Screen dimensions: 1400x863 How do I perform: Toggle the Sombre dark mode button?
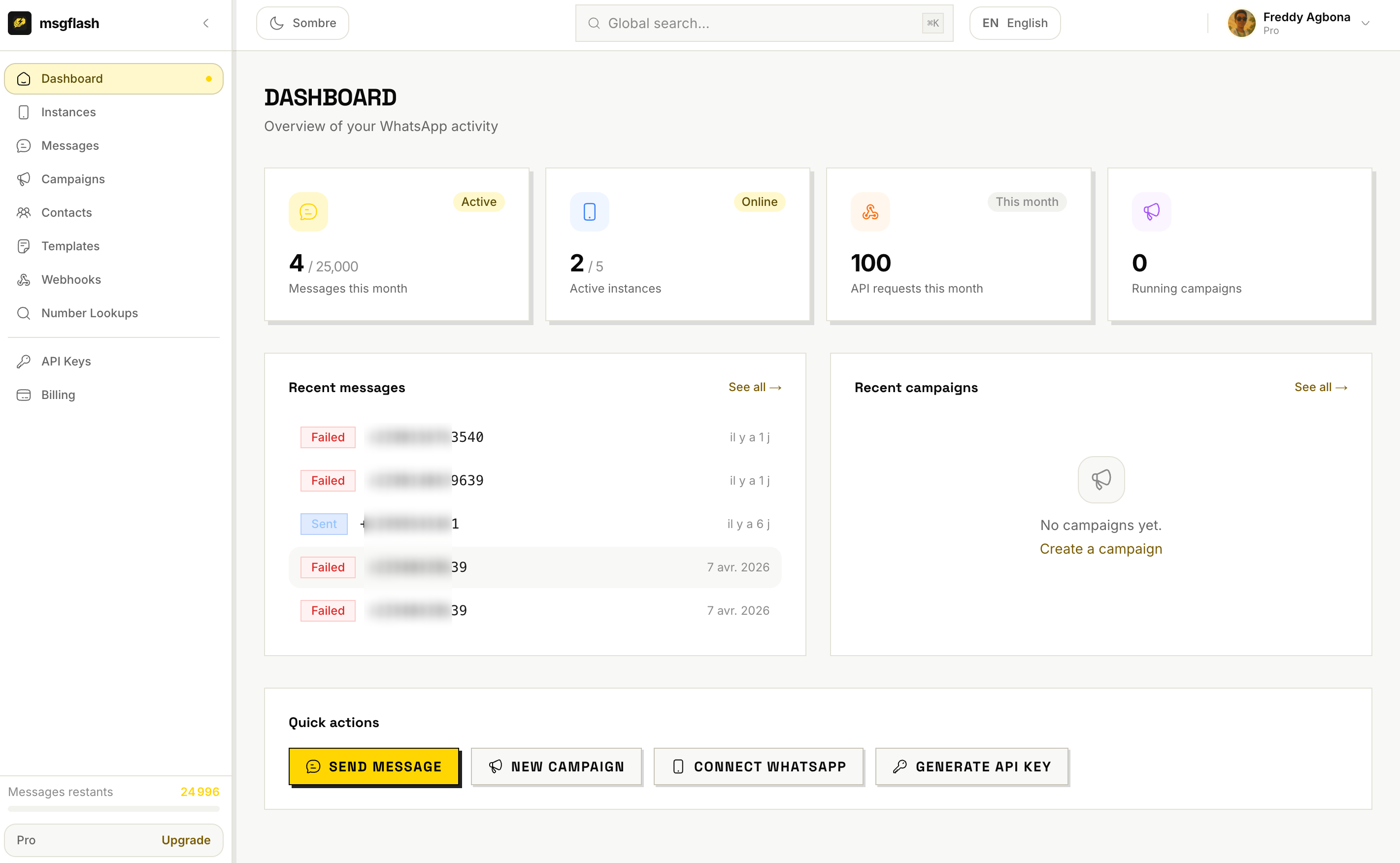[x=302, y=24]
